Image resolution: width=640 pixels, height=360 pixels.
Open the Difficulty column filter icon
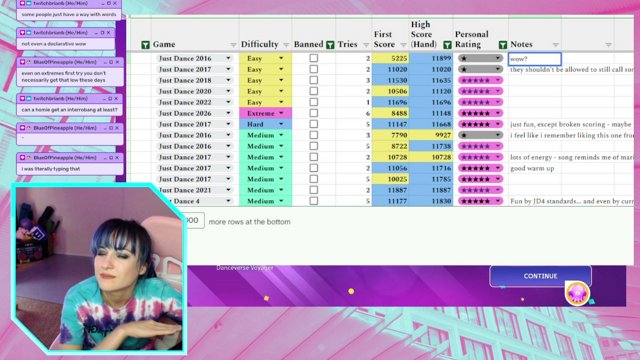(286, 45)
